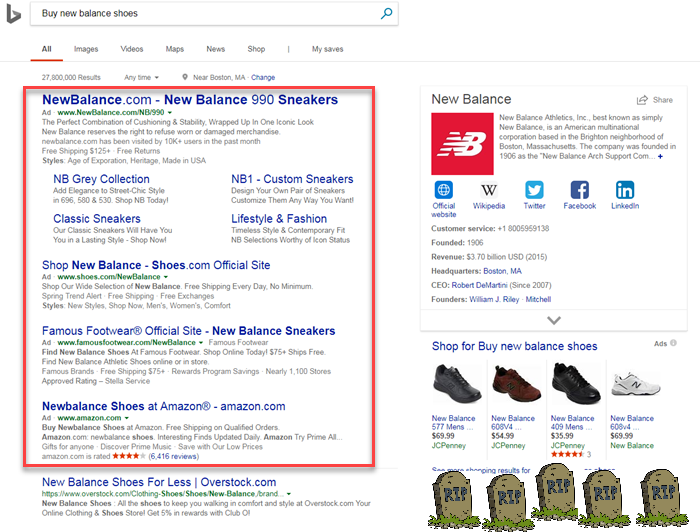Click the magnifying glass search icon
The width and height of the screenshot is (700, 532).
(386, 14)
